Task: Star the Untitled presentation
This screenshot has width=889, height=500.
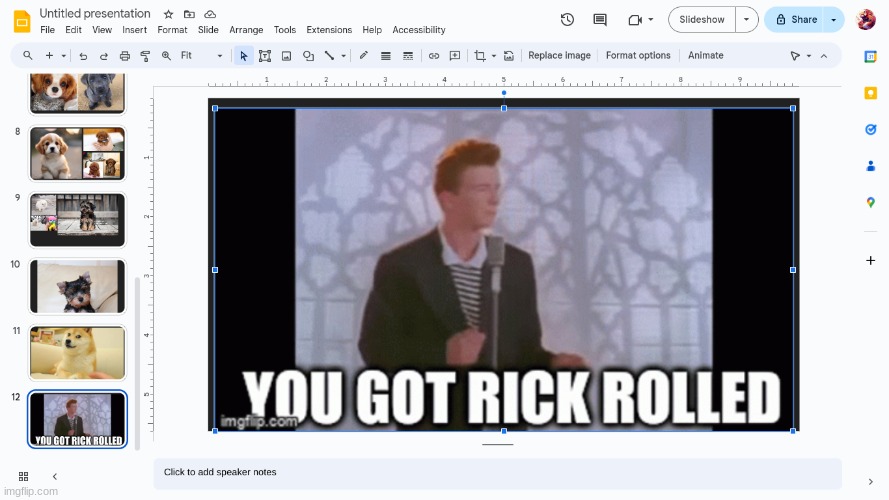Action: [x=168, y=14]
